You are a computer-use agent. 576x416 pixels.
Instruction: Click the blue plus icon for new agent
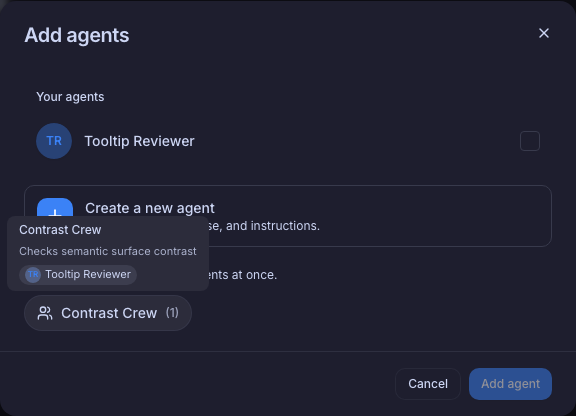pyautogui.click(x=55, y=208)
